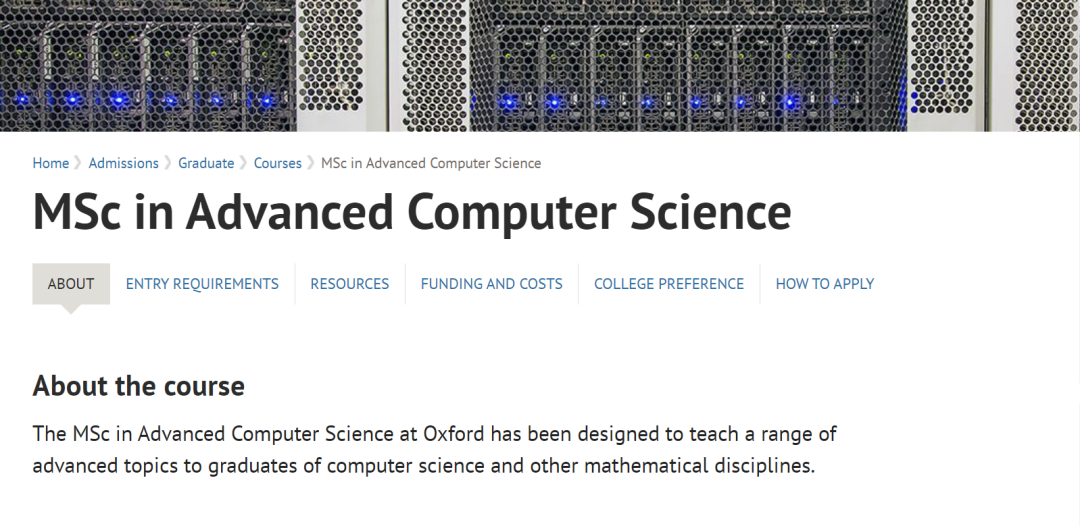Click the phrase 'mathematical disciplines' in the description
1080x526 pixels.
point(699,466)
